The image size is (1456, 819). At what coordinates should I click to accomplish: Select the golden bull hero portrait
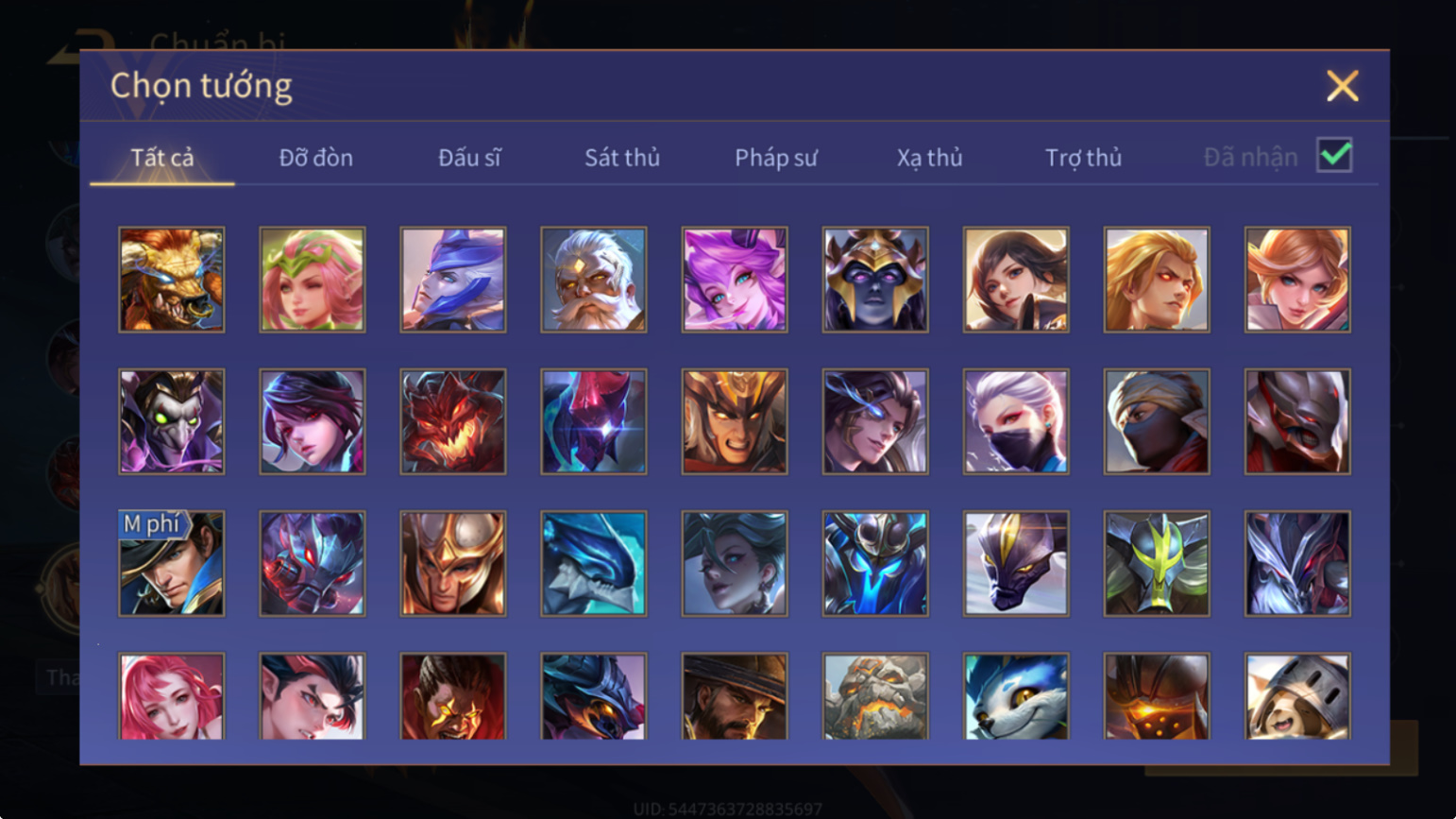[x=172, y=280]
